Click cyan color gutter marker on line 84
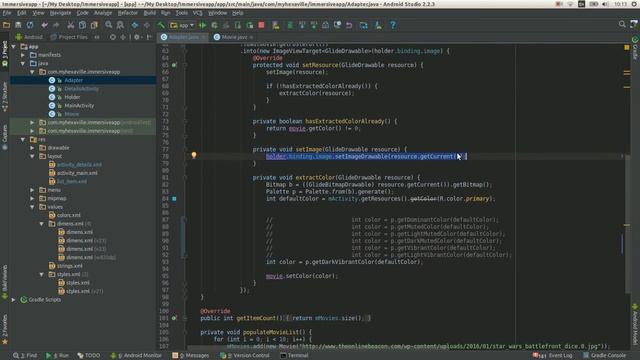640x360 pixels. click(174, 199)
